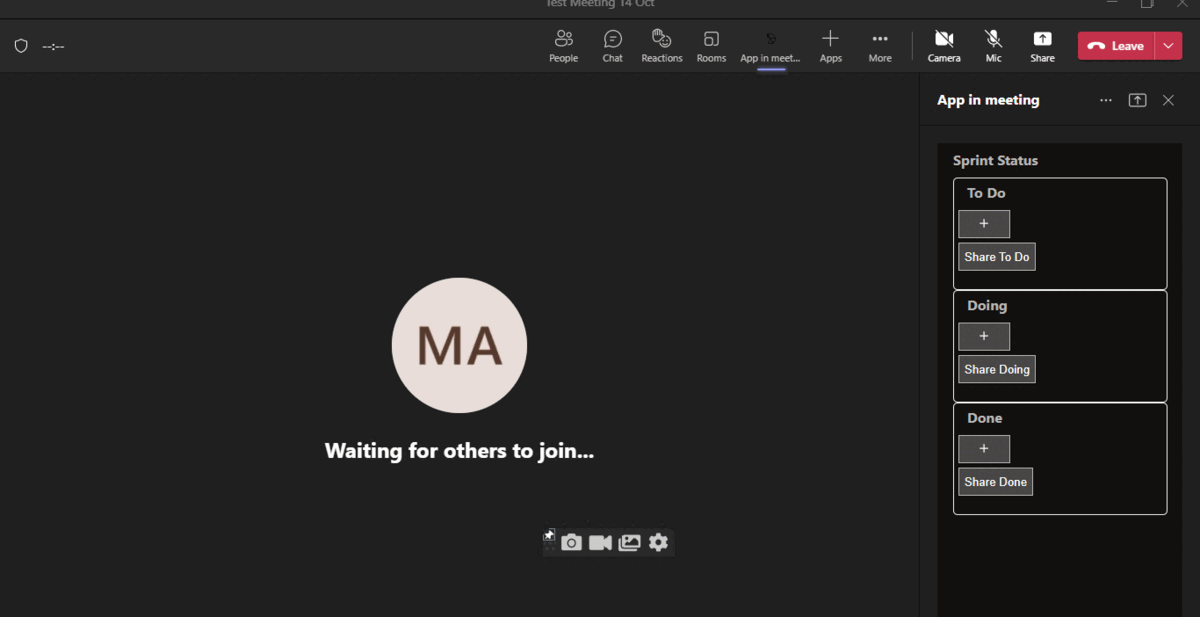This screenshot has width=1200, height=634.
Task: Pop out the App in meeting panel
Action: (x=1137, y=100)
